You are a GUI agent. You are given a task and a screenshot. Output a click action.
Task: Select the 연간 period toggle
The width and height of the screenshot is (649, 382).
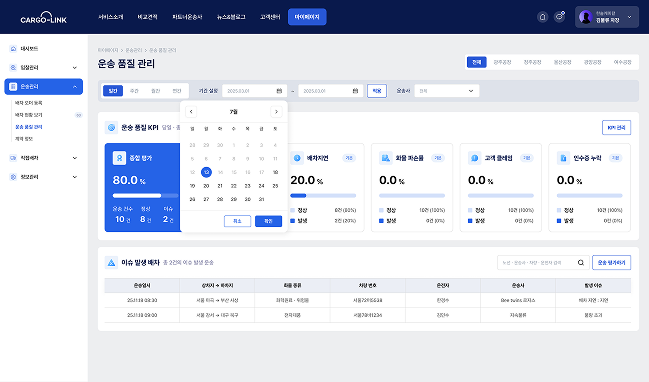click(177, 91)
